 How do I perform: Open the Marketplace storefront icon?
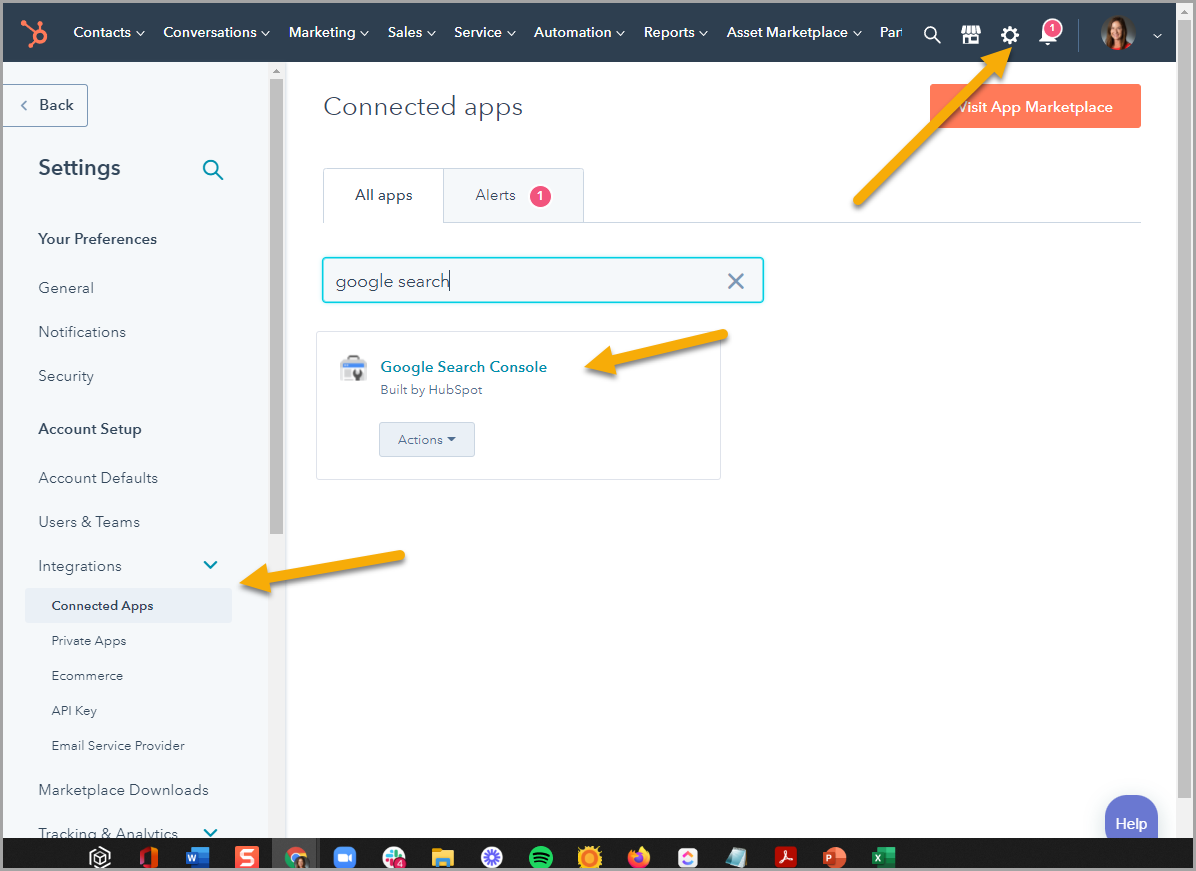pyautogui.click(x=970, y=34)
